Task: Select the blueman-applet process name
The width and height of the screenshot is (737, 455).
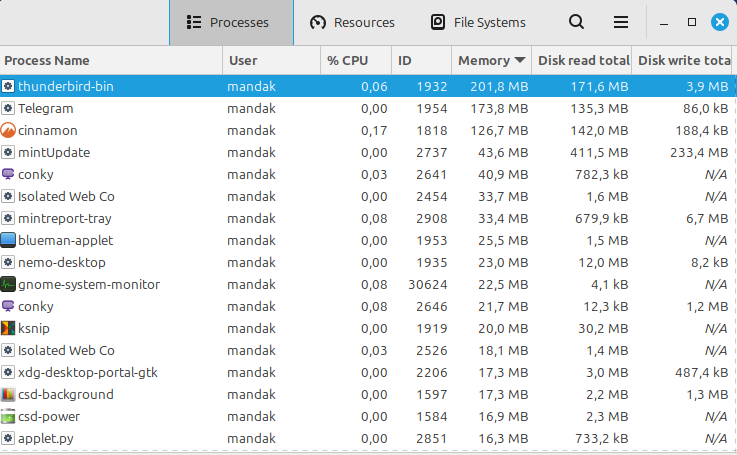Action: point(65,241)
